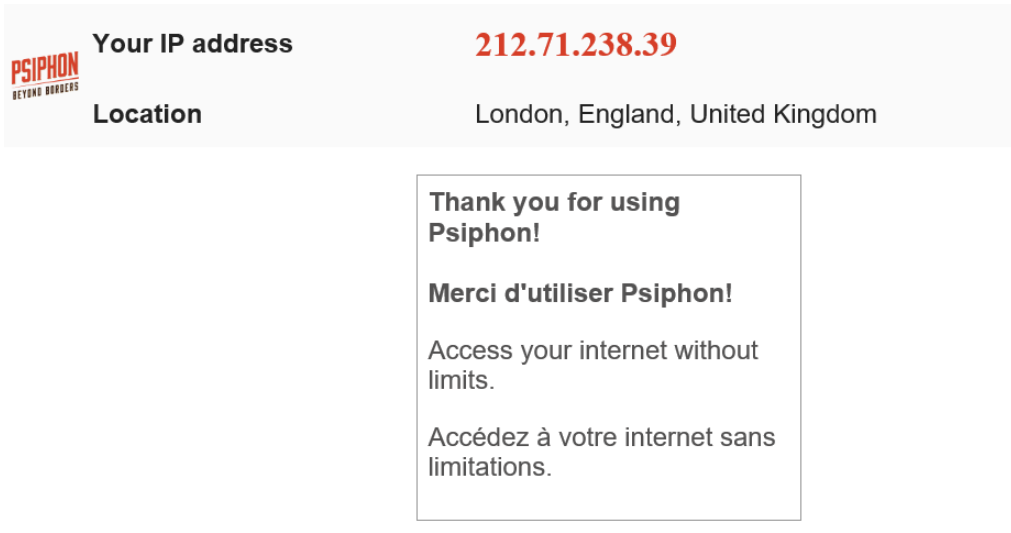
Task: Click the word "limitations." in the French paragraph
Action: (490, 467)
